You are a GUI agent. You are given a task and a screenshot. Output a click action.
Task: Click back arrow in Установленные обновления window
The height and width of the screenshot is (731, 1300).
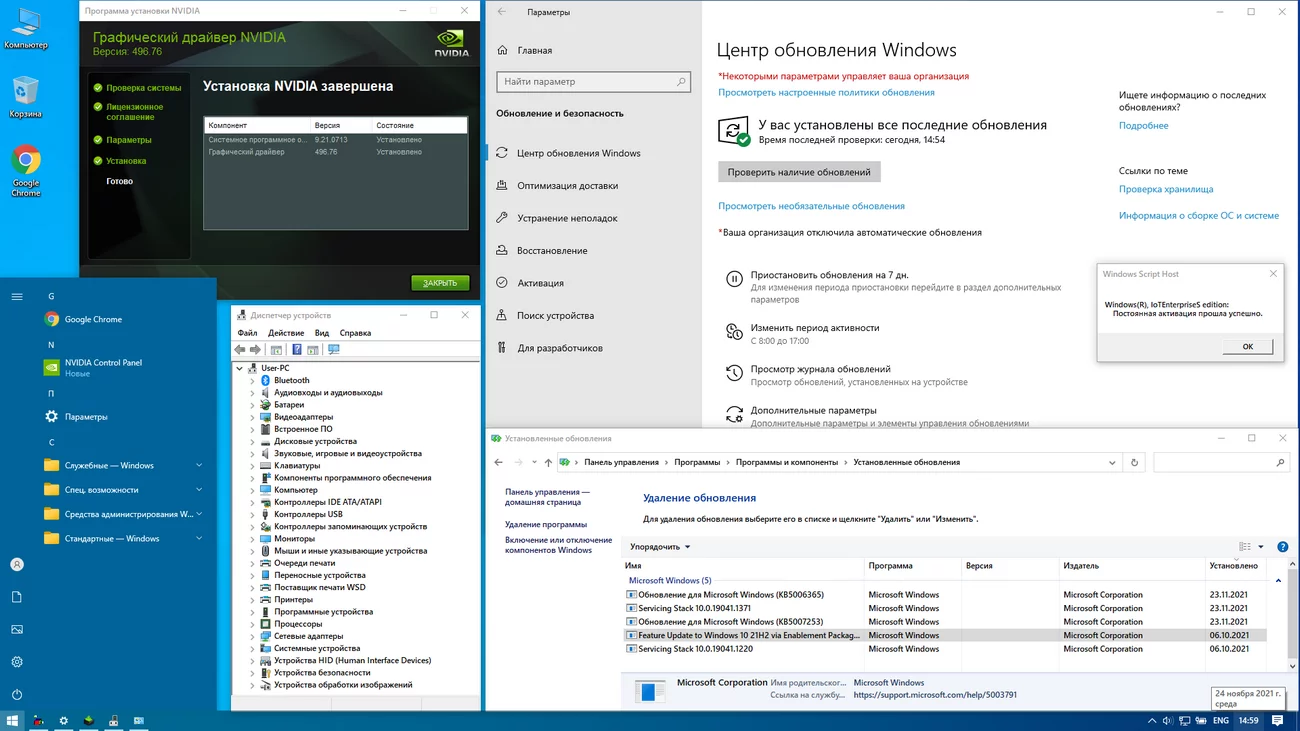(x=499, y=463)
